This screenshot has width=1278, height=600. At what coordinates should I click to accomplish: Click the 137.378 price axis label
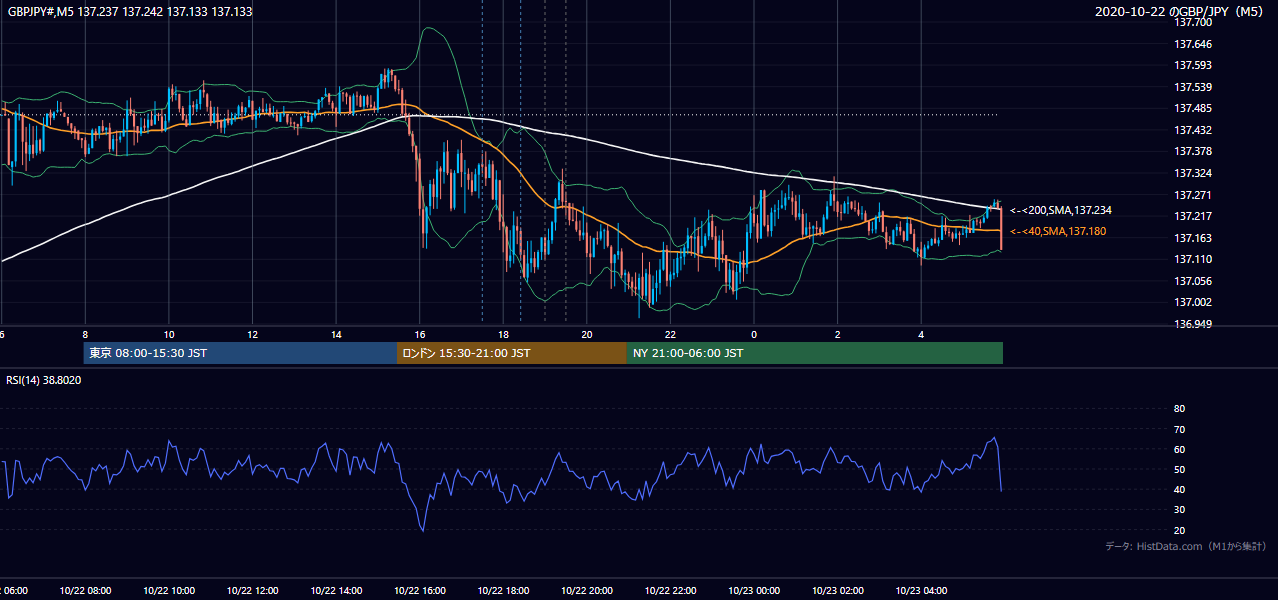coord(1194,151)
